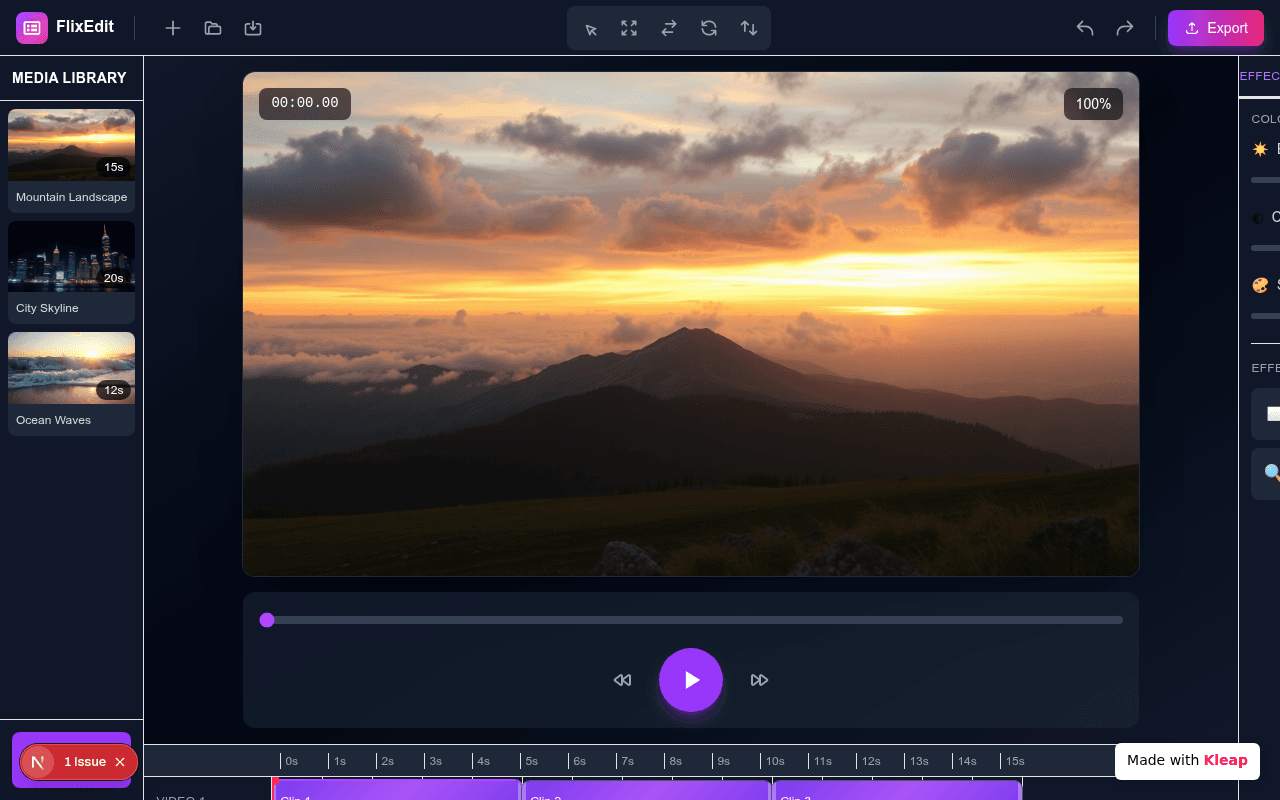The image size is (1280, 800).
Task: Open the 1 Issue error indicator
Action: tap(85, 762)
